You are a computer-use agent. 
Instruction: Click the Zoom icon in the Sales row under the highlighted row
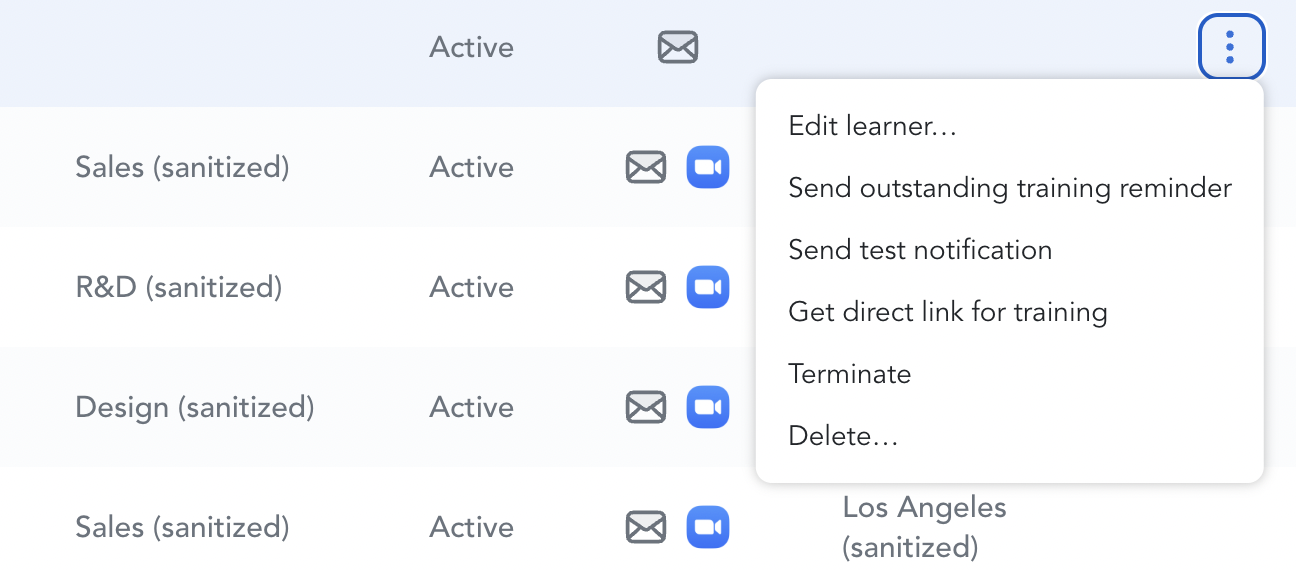708,167
